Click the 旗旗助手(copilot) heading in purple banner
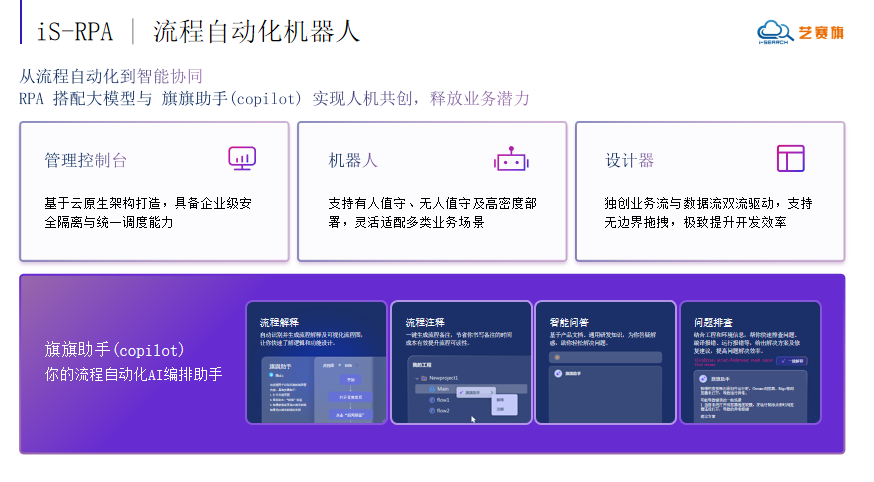This screenshot has width=874, height=482. tap(115, 351)
